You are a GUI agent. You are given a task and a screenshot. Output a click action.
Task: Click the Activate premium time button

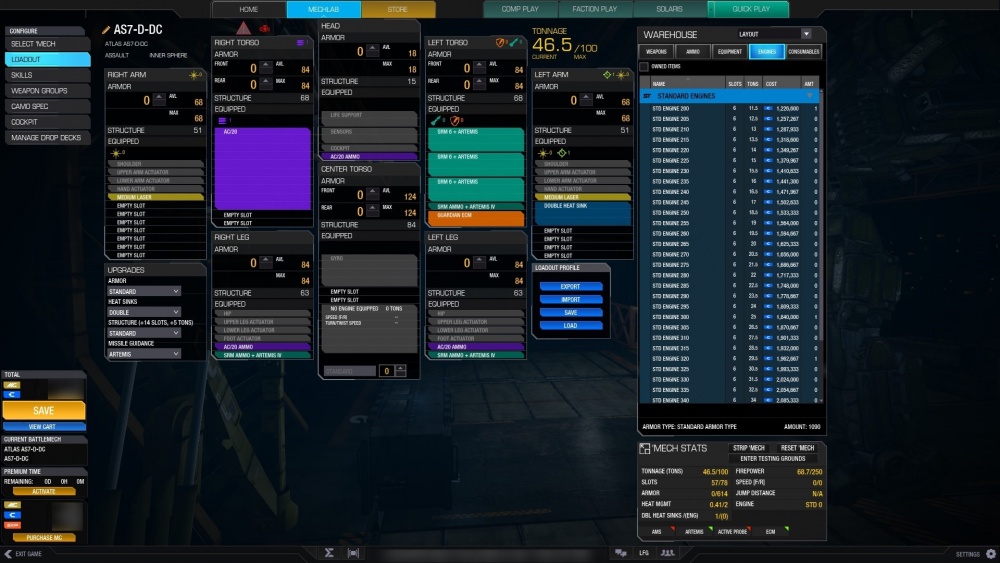point(44,492)
